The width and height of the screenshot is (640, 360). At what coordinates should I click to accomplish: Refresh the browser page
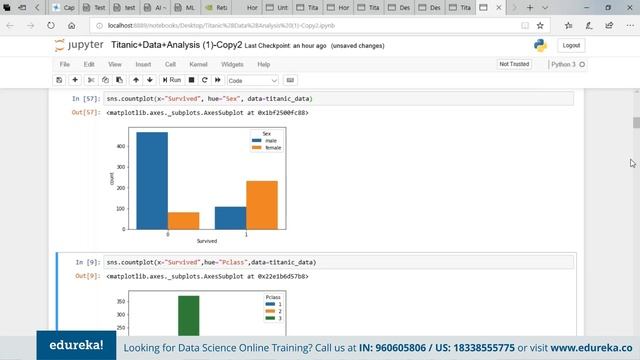tap(51, 26)
